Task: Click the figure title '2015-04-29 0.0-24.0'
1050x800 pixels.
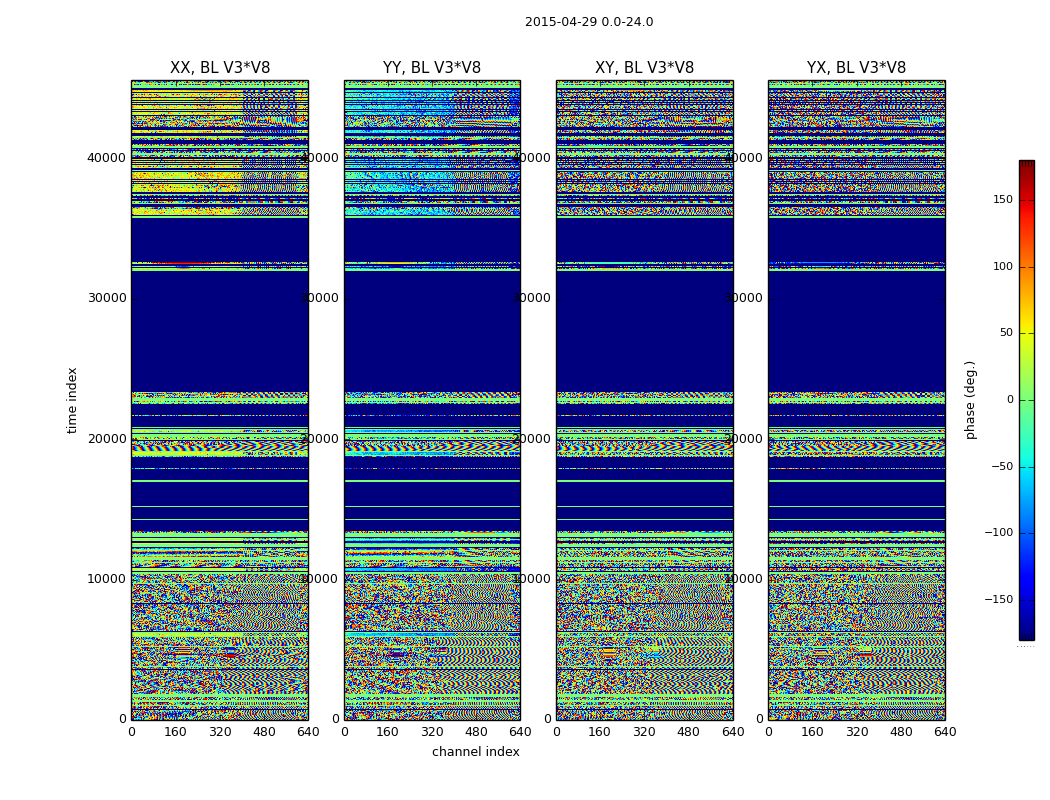Action: point(589,22)
